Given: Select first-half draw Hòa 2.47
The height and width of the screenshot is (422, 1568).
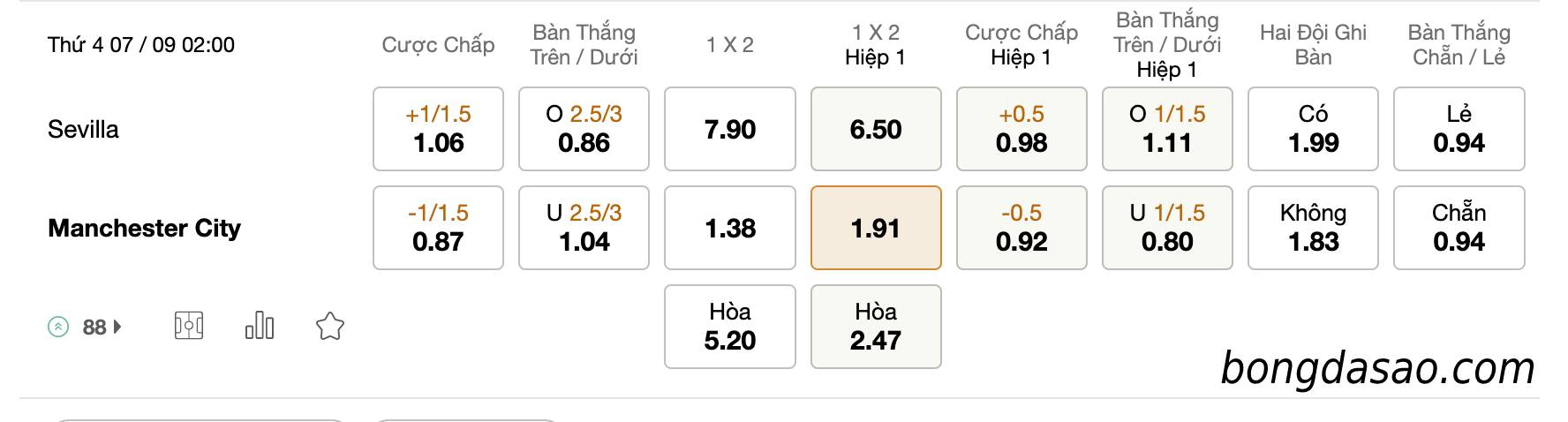Looking at the screenshot, I should 876,327.
